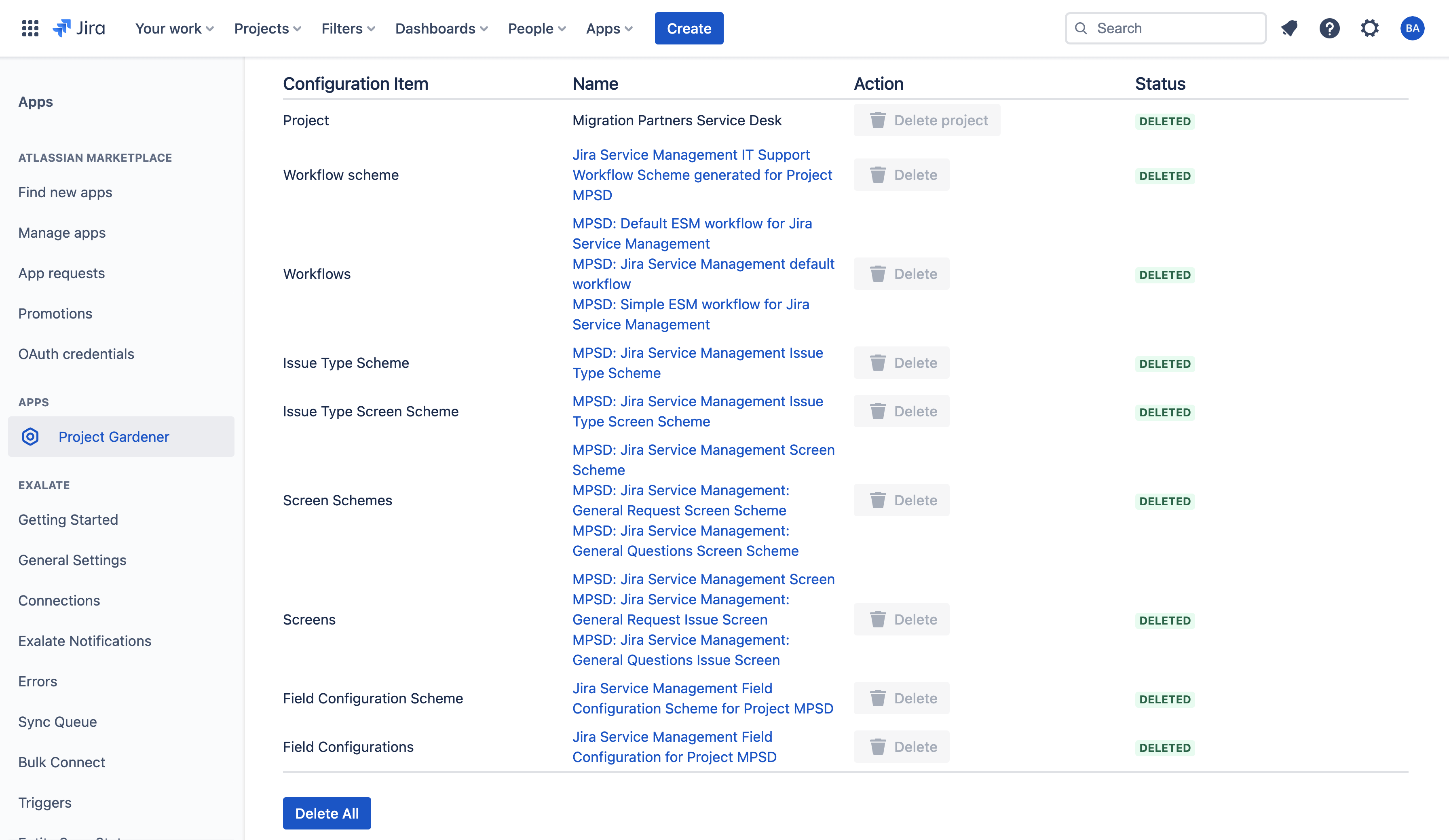The width and height of the screenshot is (1449, 840).
Task: Click the blue Create button
Action: click(689, 28)
